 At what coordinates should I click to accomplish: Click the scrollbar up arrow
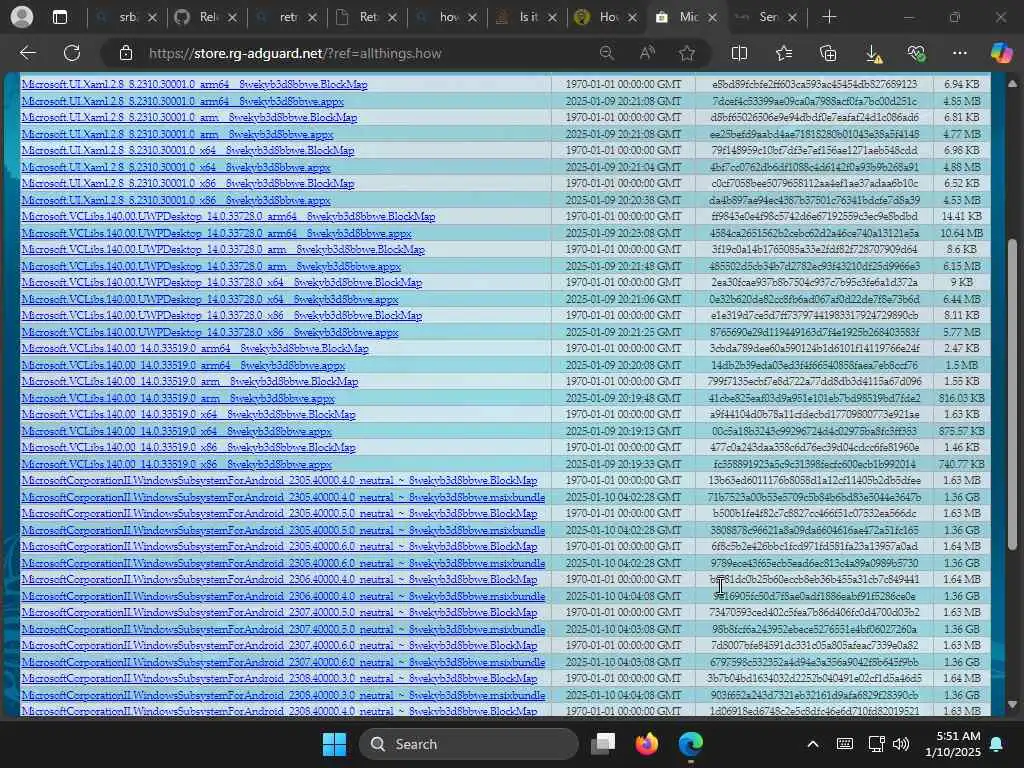click(x=1012, y=84)
